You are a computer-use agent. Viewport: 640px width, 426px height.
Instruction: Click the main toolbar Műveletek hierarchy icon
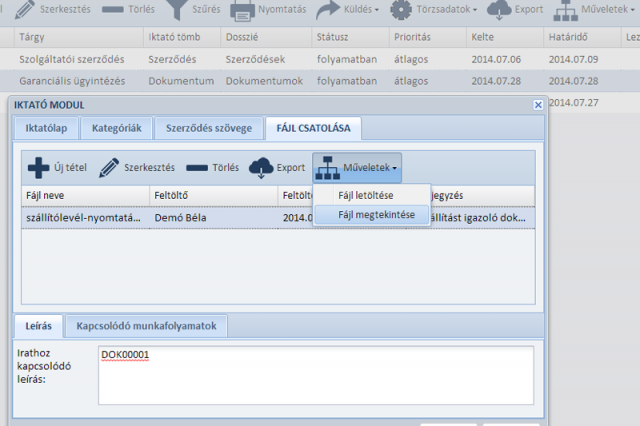click(565, 10)
